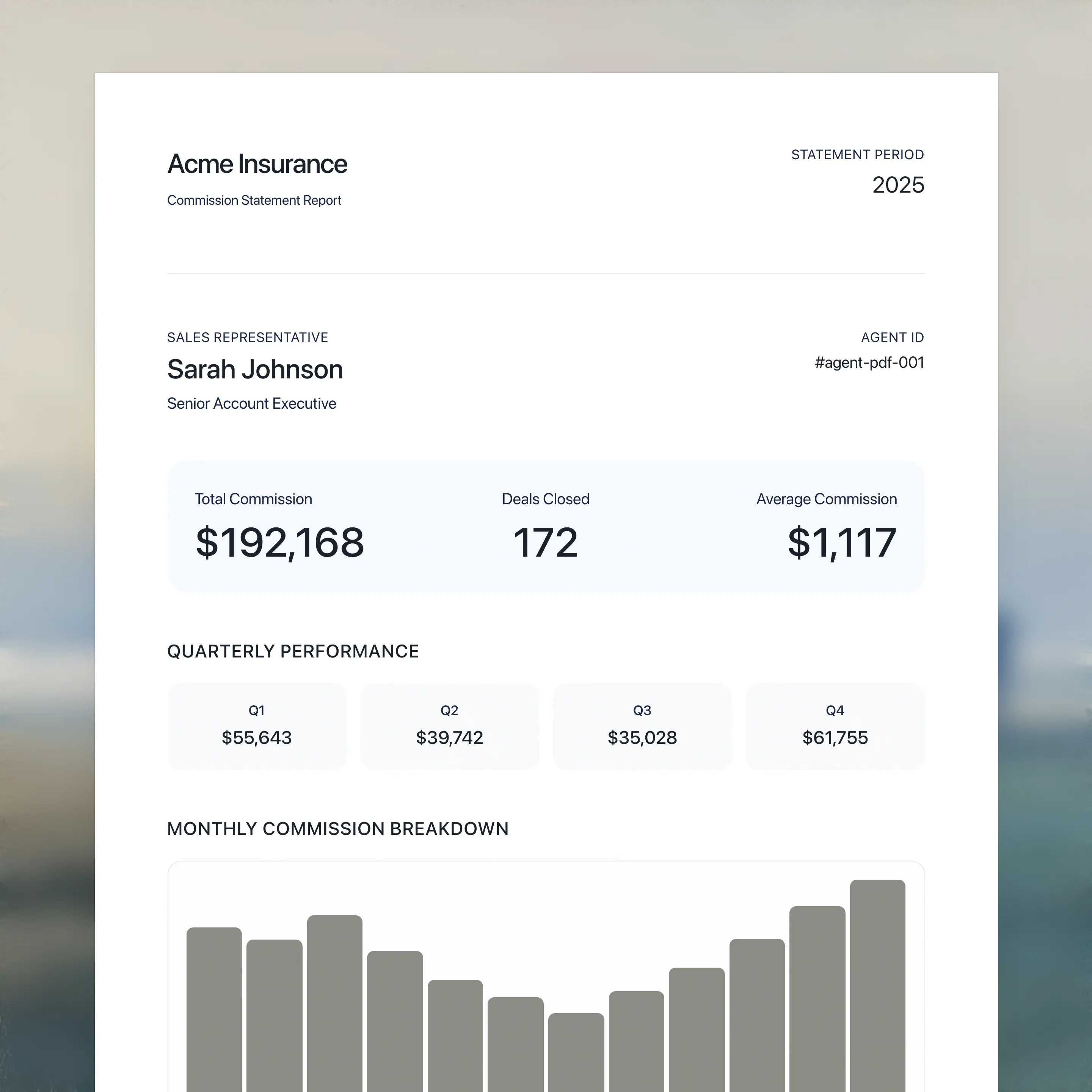The width and height of the screenshot is (1092, 1092).
Task: Click the Q2 card showing $39,742
Action: coord(449,726)
